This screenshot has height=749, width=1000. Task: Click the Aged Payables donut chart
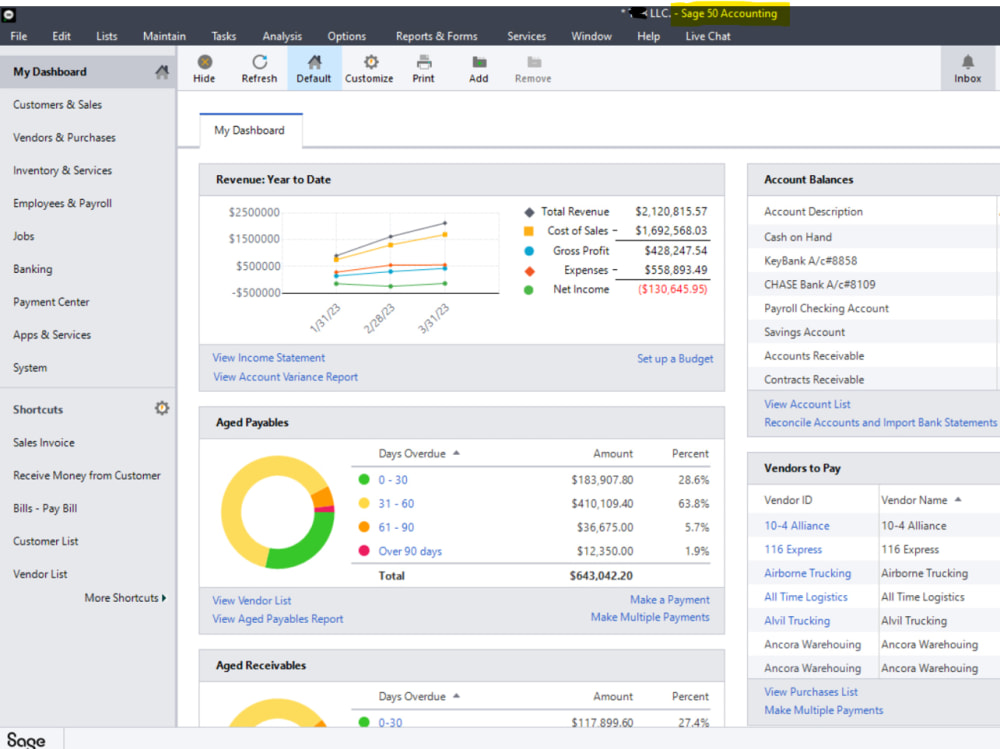coord(277,512)
